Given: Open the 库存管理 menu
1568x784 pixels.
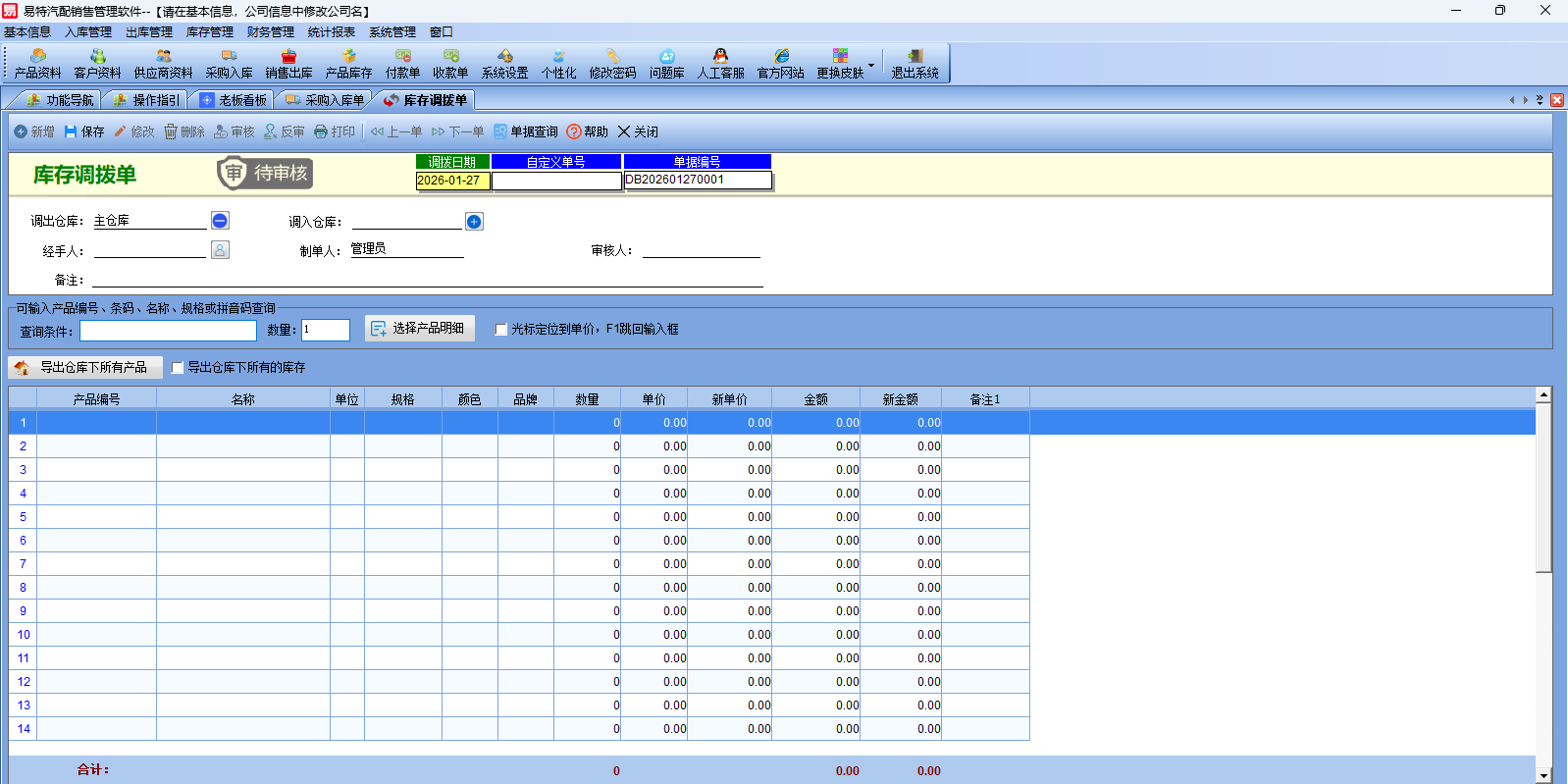Looking at the screenshot, I should click(x=209, y=32).
